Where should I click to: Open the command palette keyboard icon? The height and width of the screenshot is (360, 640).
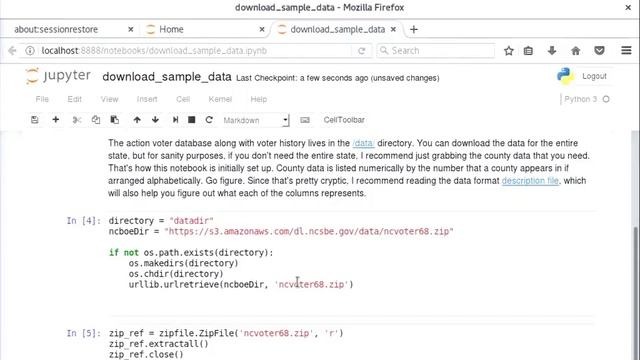click(305, 120)
